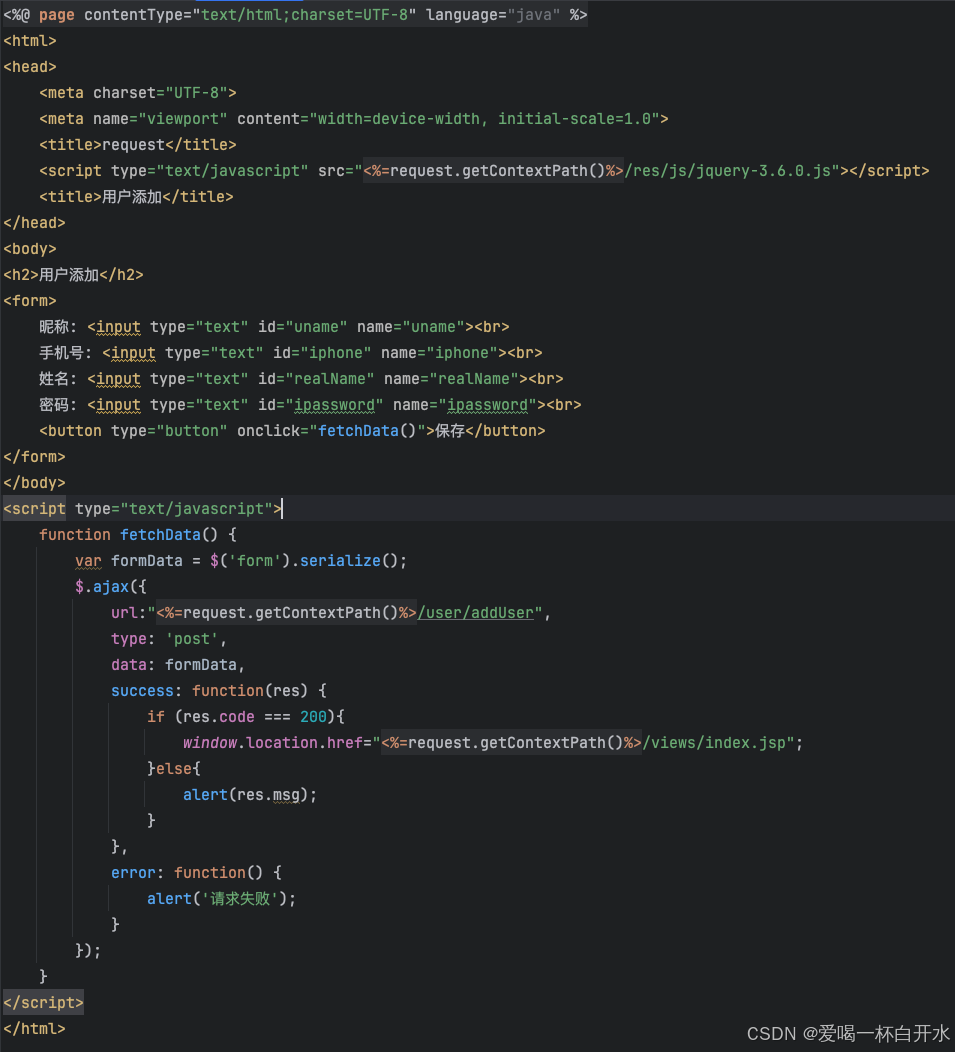The width and height of the screenshot is (955, 1052).
Task: Click the closing </body> tag
Action: 34,483
